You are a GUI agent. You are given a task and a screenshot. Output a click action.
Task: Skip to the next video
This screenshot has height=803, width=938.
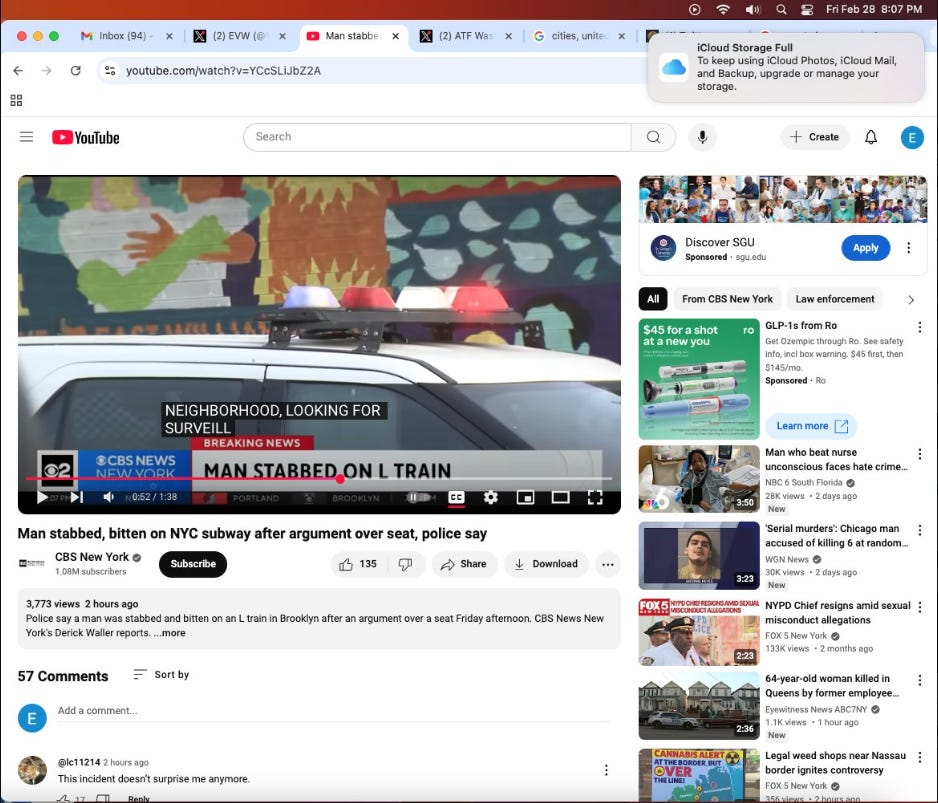click(77, 497)
